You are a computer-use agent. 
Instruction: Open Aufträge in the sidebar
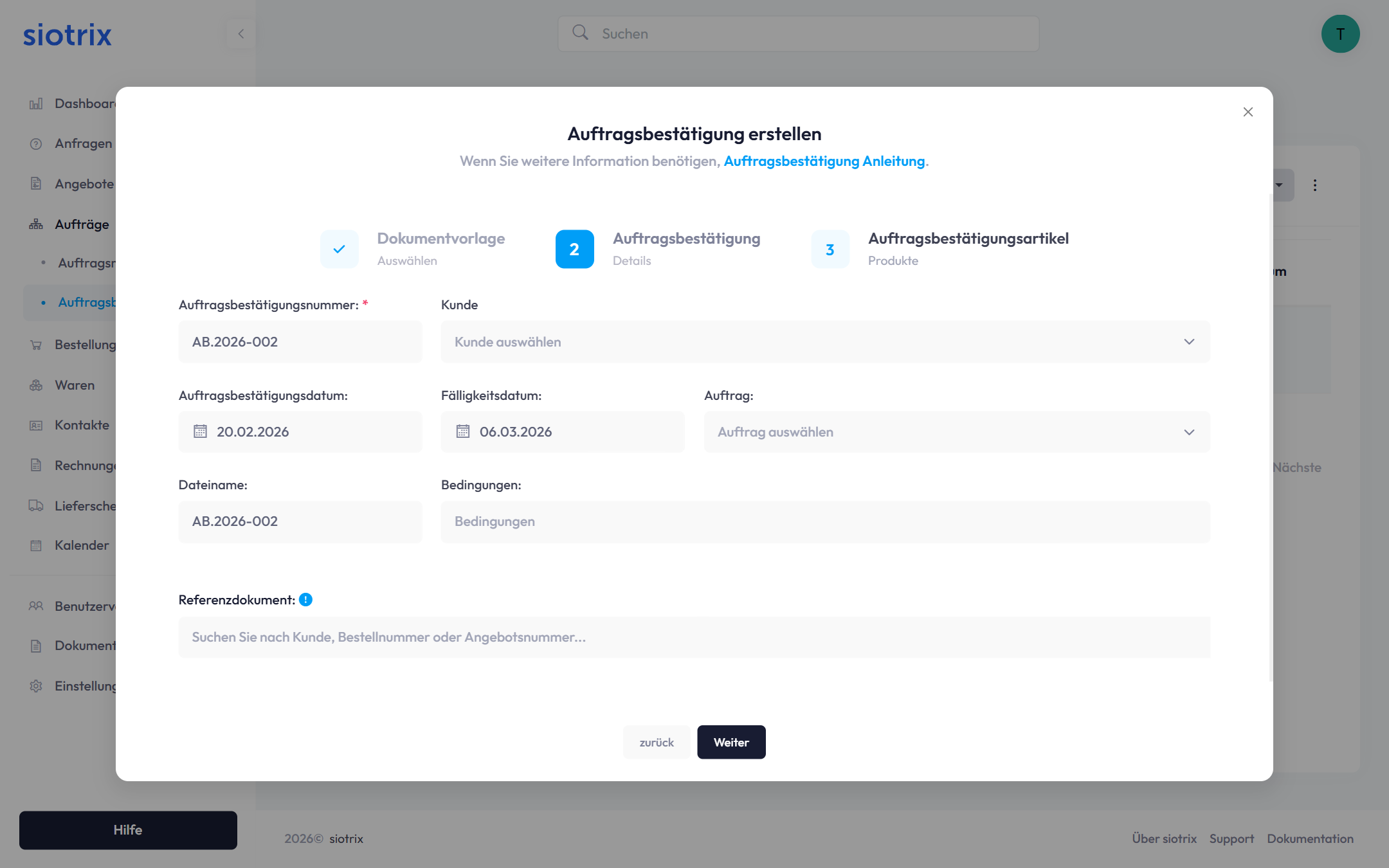coord(82,224)
